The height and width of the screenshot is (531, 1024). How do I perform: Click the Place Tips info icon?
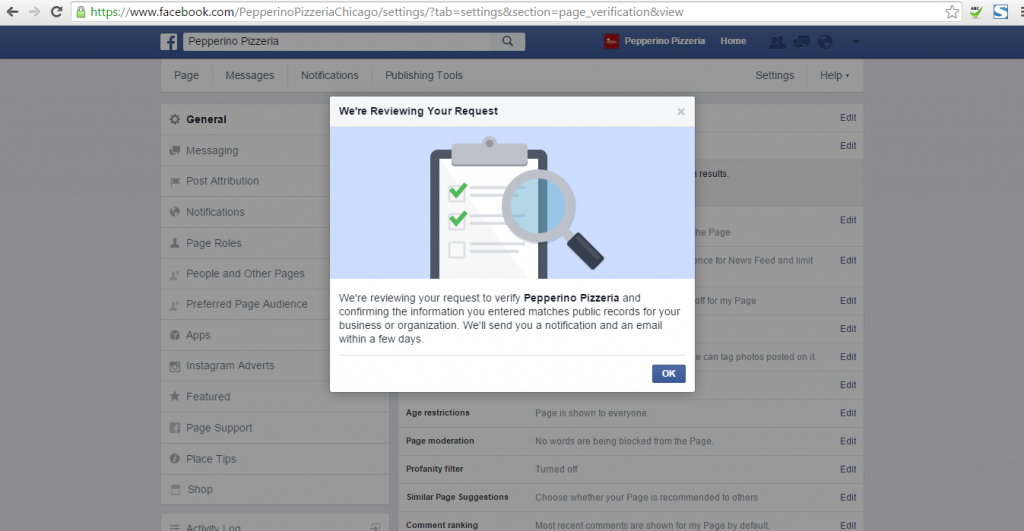[174, 459]
